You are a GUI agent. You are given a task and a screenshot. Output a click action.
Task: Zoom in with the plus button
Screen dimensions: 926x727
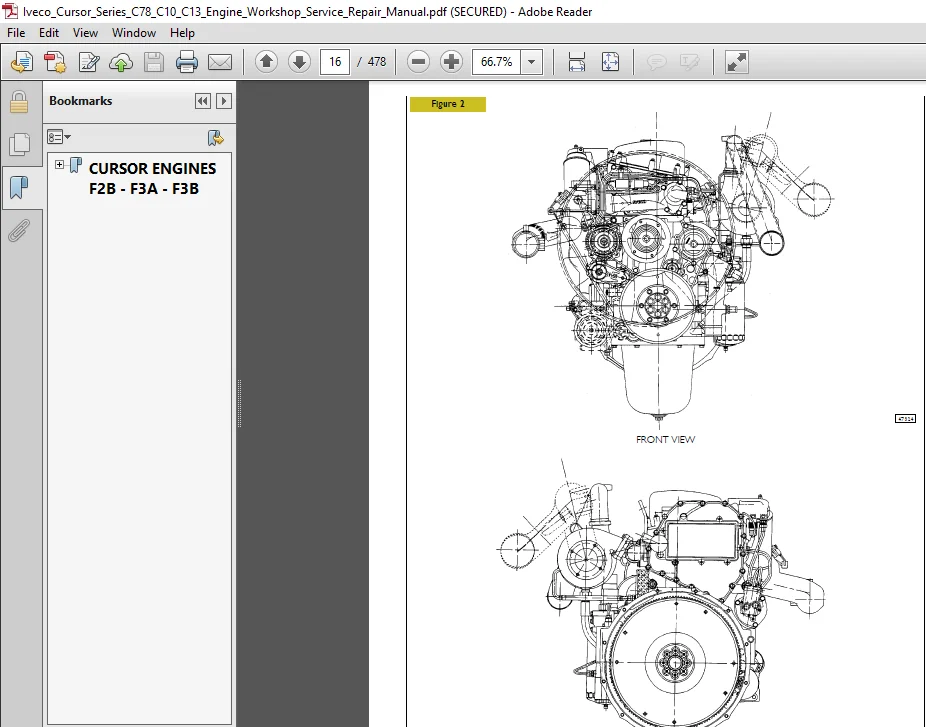[451, 61]
